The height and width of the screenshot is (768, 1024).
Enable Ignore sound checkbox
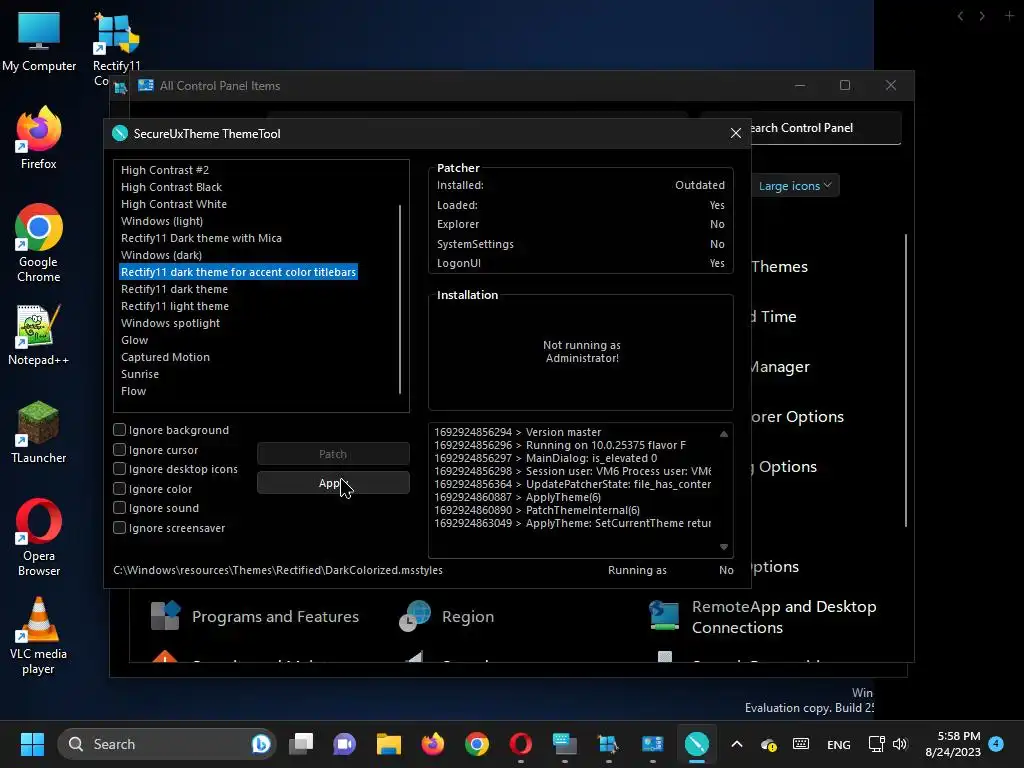120,507
